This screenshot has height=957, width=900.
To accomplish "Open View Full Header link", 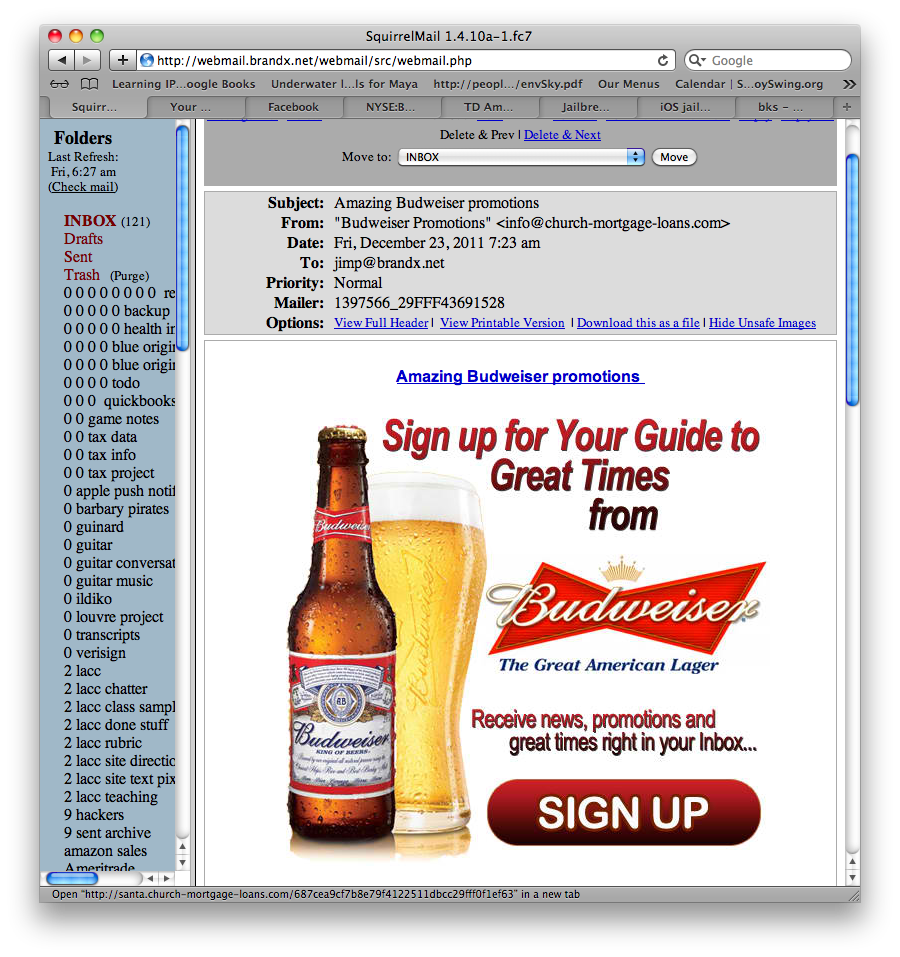I will [x=381, y=323].
